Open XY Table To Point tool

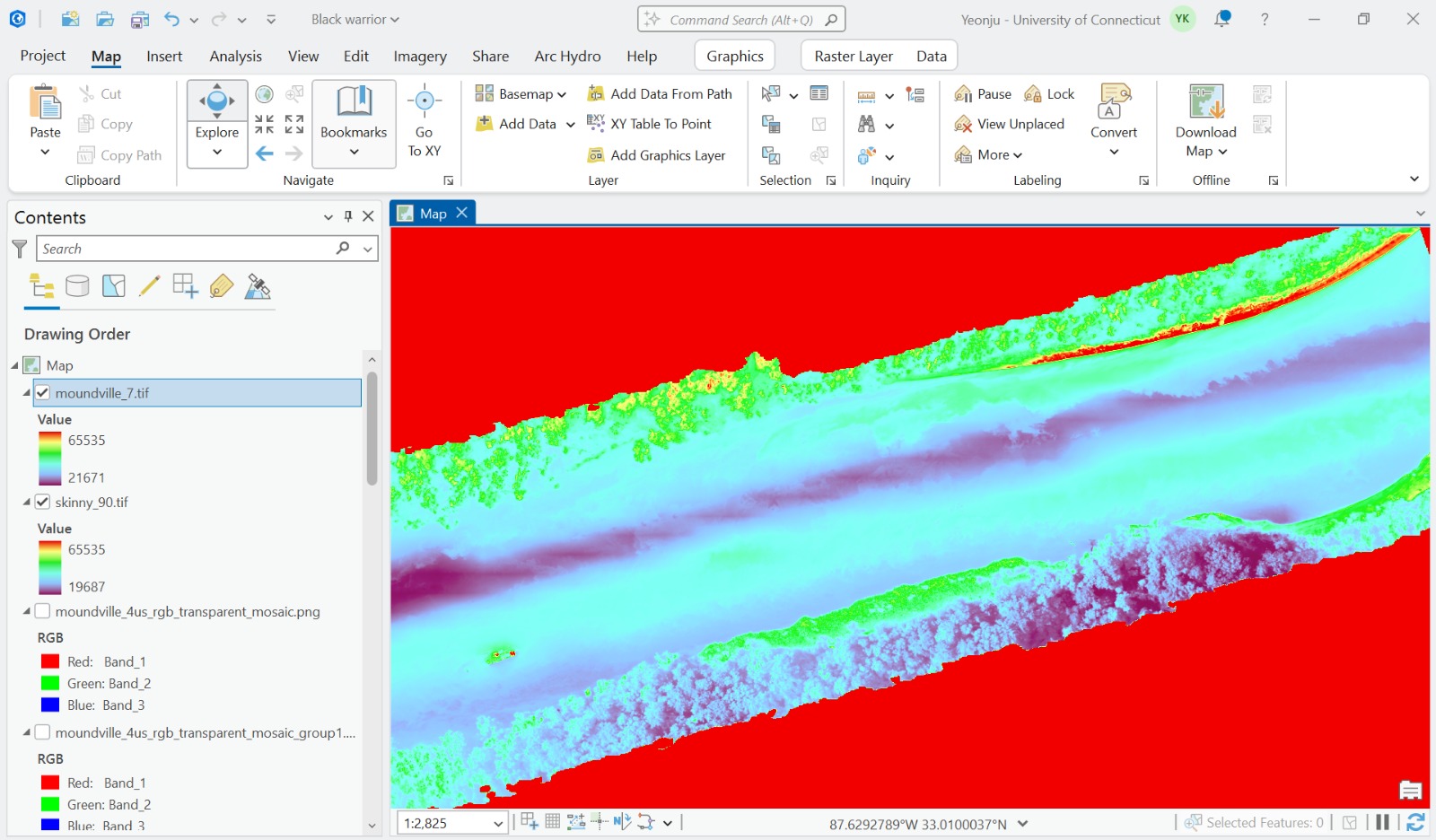[x=649, y=124]
